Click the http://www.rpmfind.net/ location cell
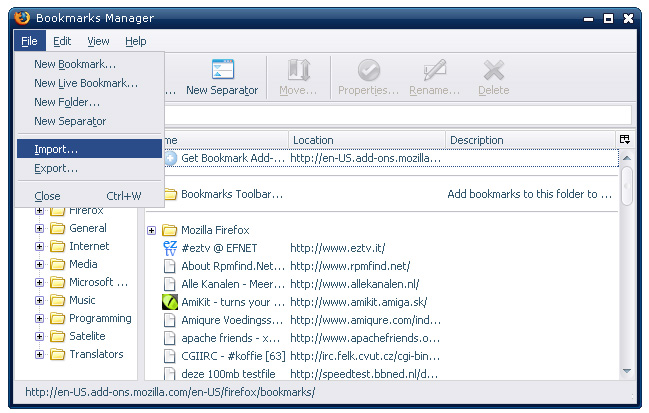 (x=350, y=266)
